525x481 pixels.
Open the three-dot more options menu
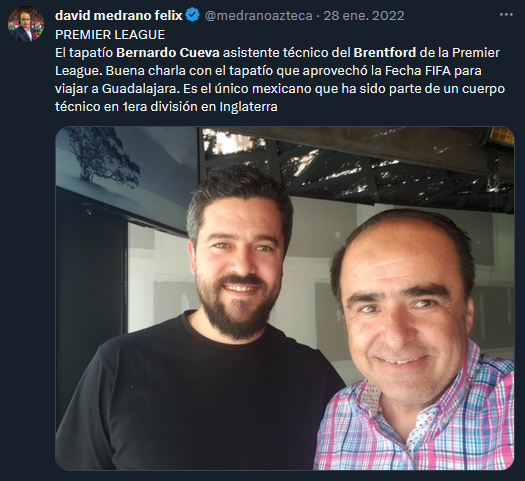click(x=506, y=15)
